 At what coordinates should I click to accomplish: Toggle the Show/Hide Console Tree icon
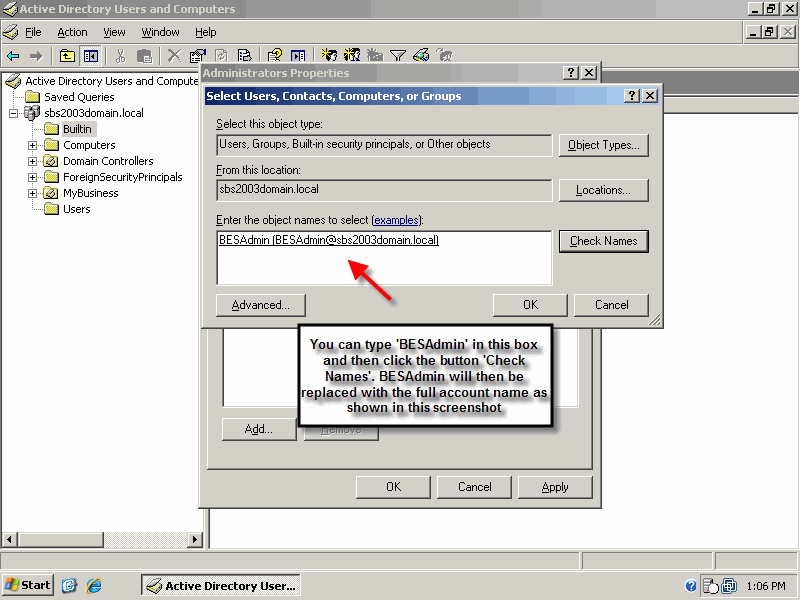[x=91, y=56]
